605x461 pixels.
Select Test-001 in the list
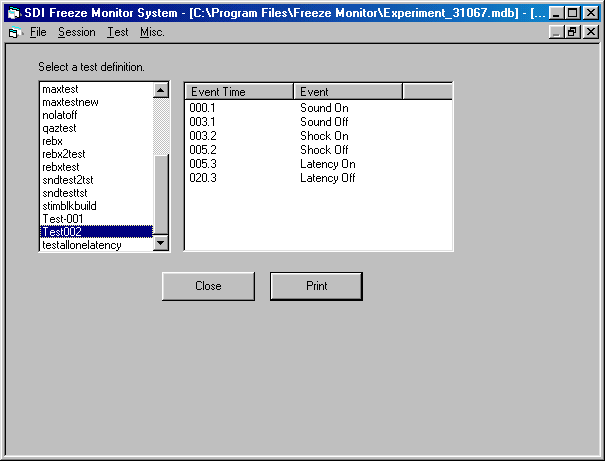pos(62,219)
